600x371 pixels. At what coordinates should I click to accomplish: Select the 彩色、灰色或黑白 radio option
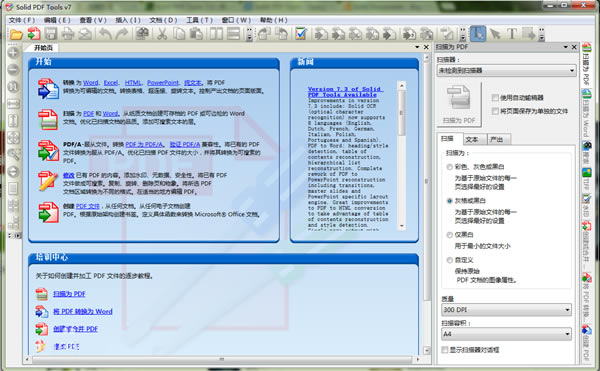450,167
